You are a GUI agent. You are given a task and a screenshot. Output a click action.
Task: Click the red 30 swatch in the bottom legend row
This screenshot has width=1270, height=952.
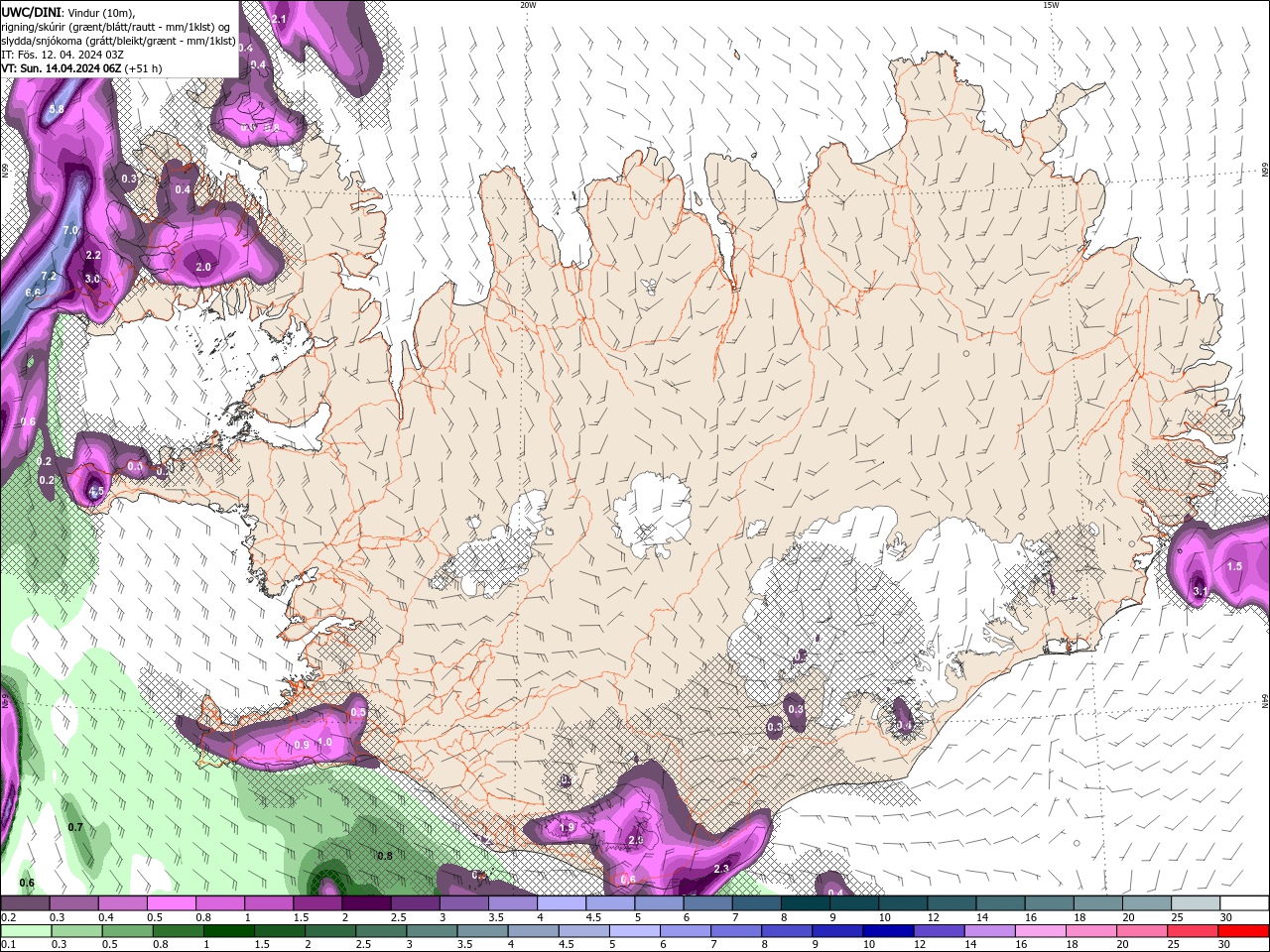[x=1243, y=931]
